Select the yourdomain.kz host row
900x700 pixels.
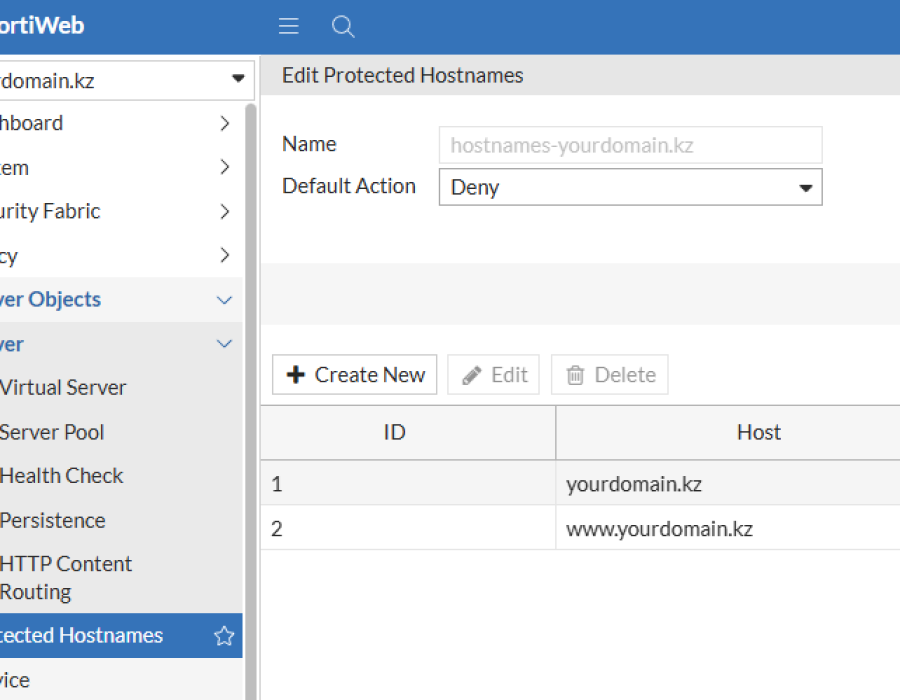coord(580,483)
